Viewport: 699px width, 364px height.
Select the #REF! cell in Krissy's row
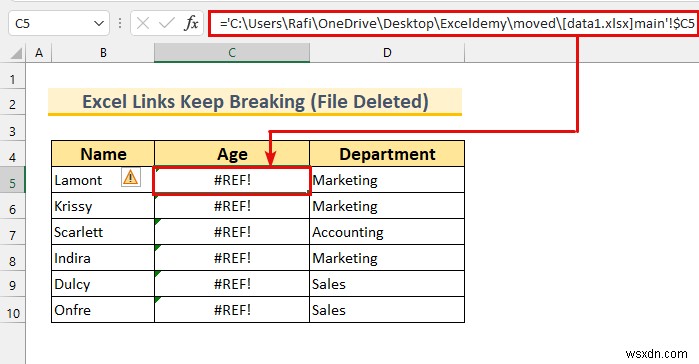point(232,205)
